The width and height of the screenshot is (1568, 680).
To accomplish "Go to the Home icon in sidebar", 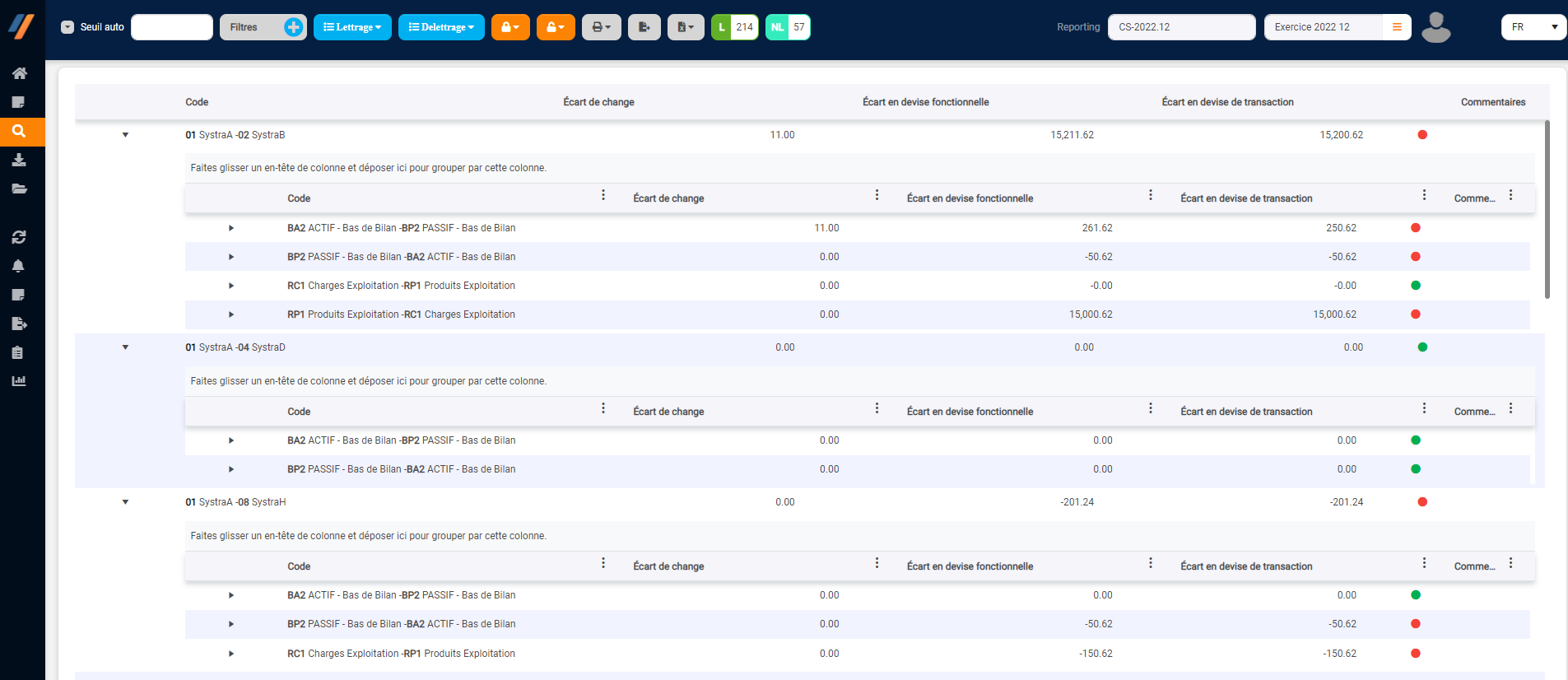I will pos(19,73).
